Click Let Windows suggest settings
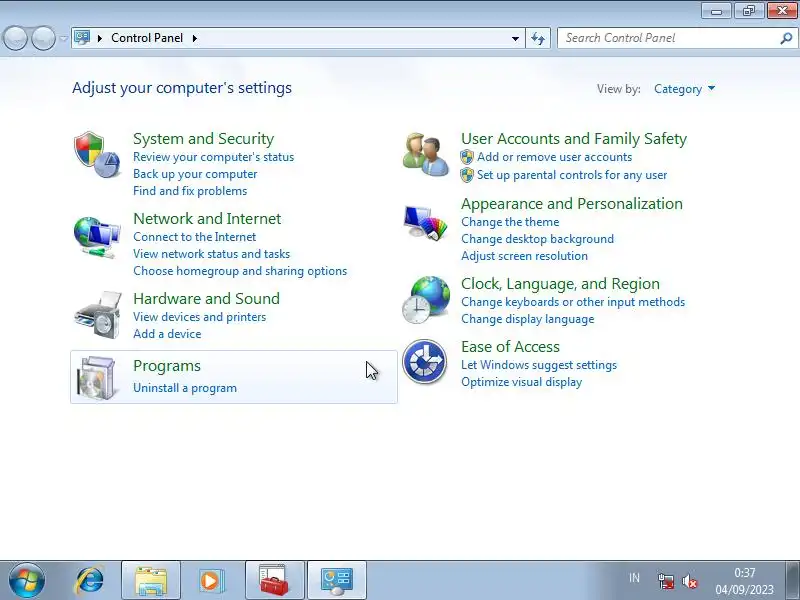 (539, 365)
